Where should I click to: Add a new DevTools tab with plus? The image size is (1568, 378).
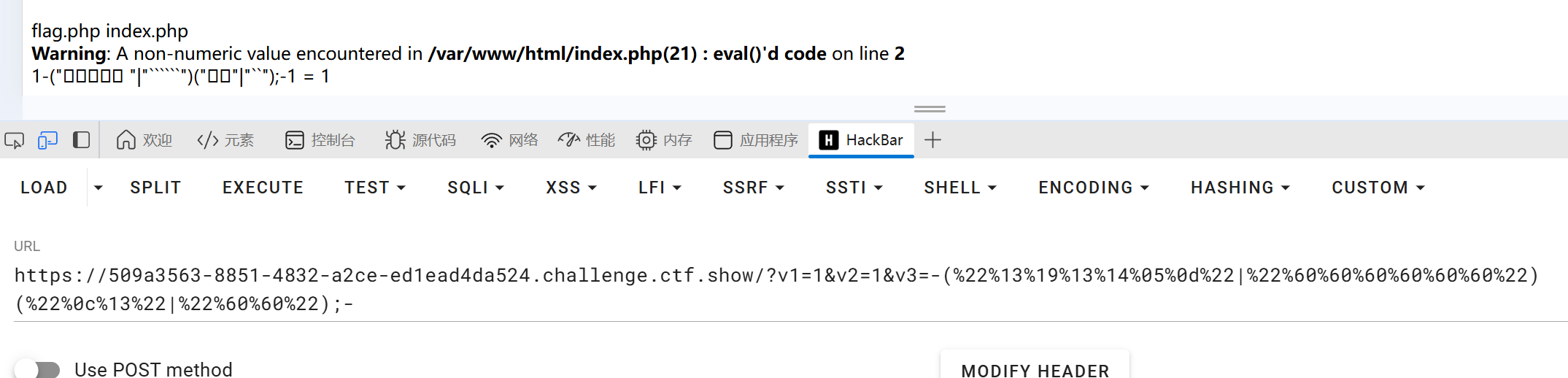point(932,140)
